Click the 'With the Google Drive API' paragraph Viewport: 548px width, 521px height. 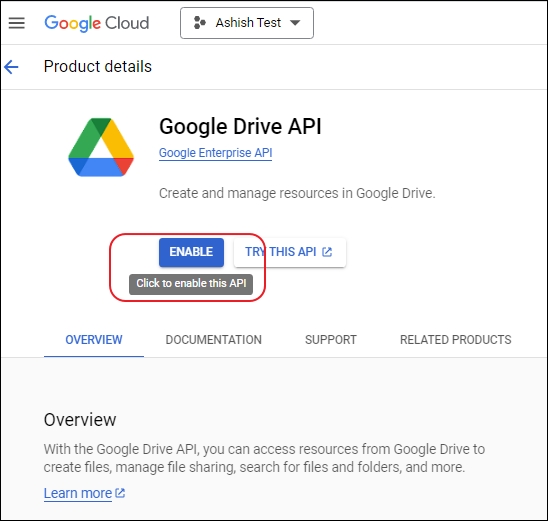click(x=264, y=458)
